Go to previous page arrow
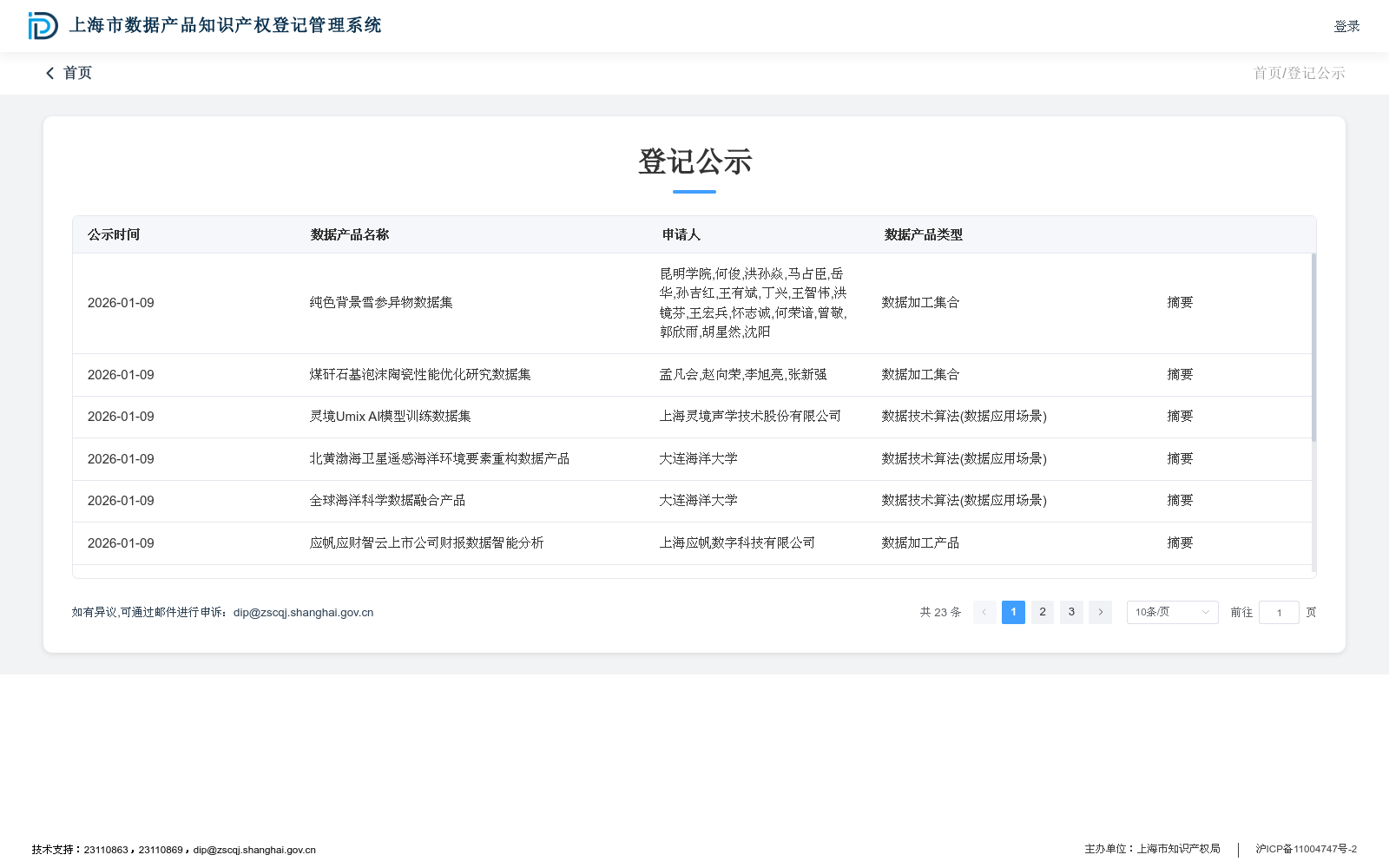Viewport: 1389px width, 868px height. click(984, 612)
